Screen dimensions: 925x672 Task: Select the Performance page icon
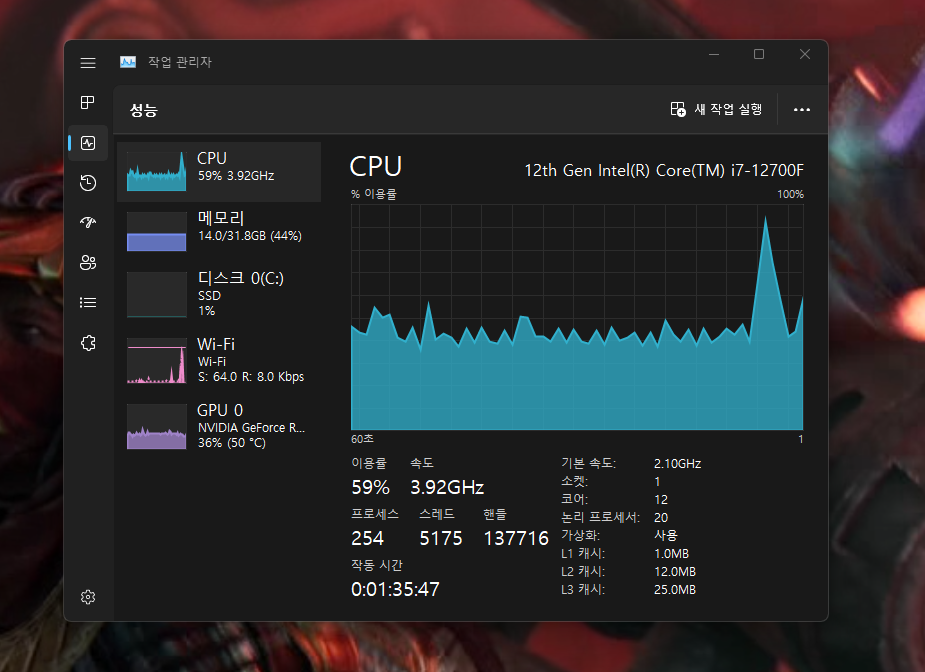88,143
